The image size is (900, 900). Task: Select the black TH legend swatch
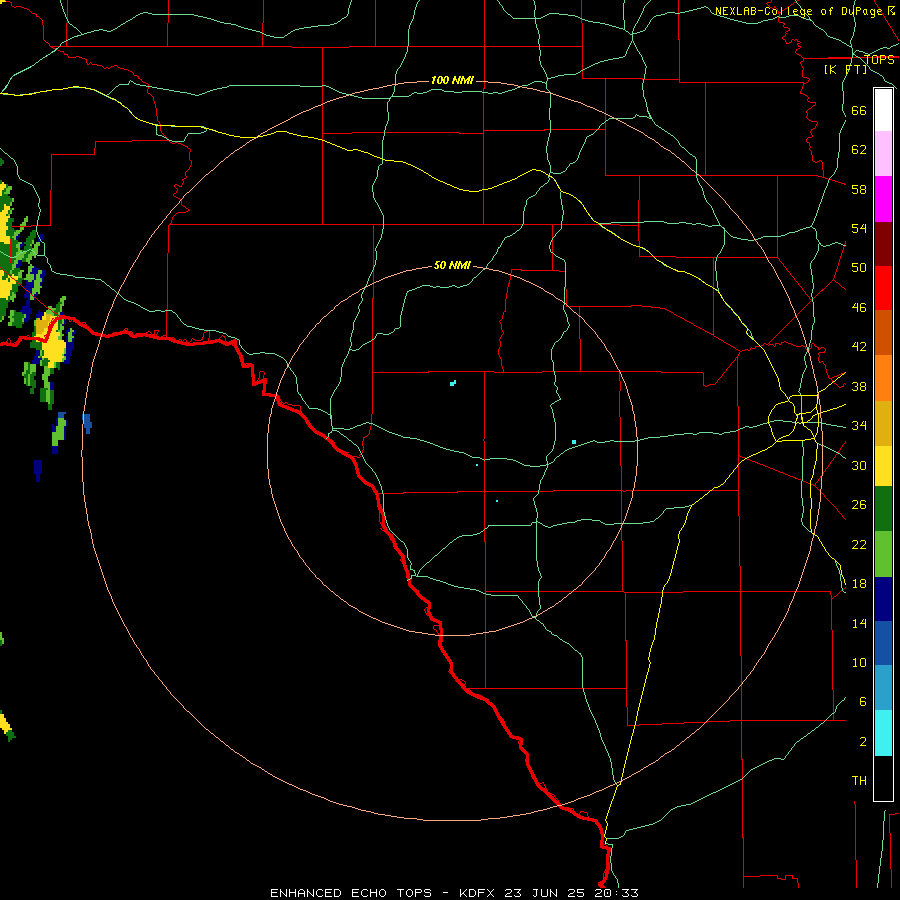[x=883, y=778]
